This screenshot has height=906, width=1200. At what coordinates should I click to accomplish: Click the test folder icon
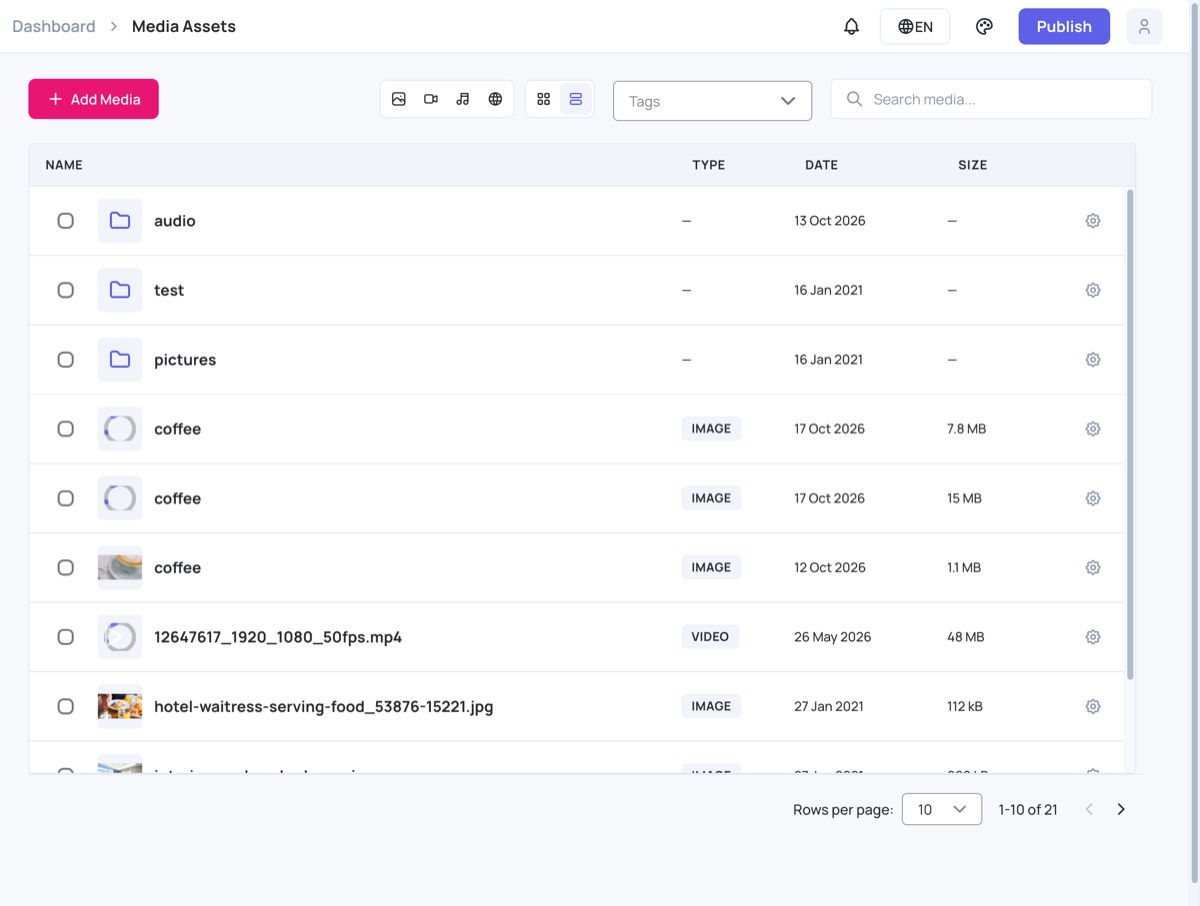click(x=120, y=290)
